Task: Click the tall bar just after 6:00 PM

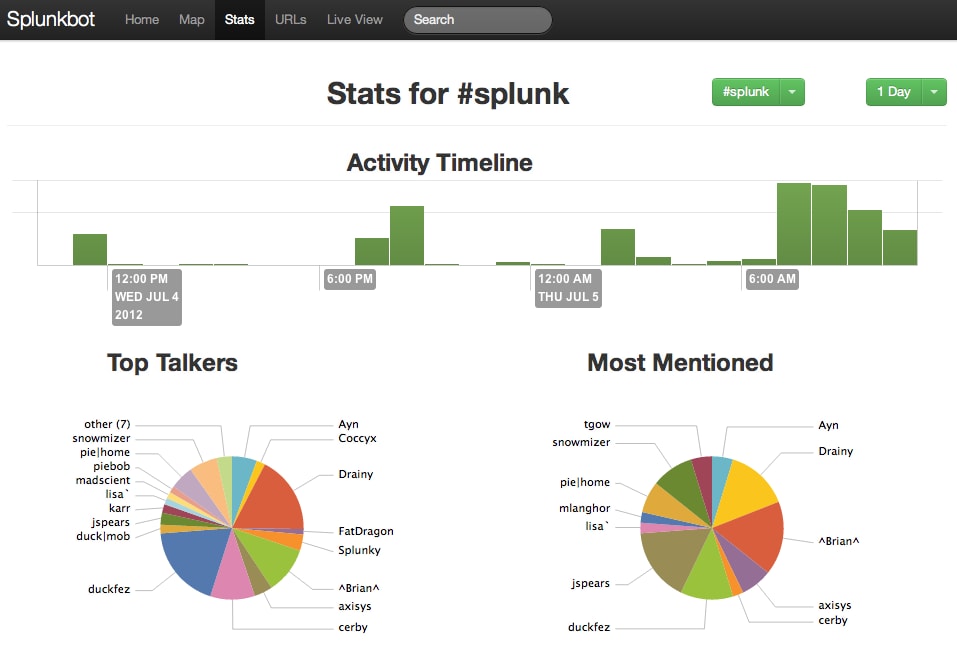Action: [x=407, y=236]
